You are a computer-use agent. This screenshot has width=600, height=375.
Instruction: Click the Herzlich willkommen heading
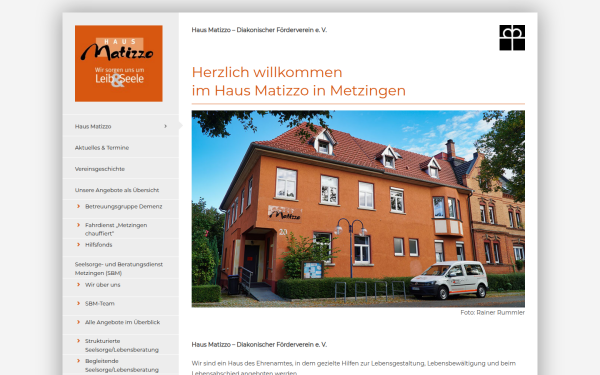pyautogui.click(x=299, y=82)
